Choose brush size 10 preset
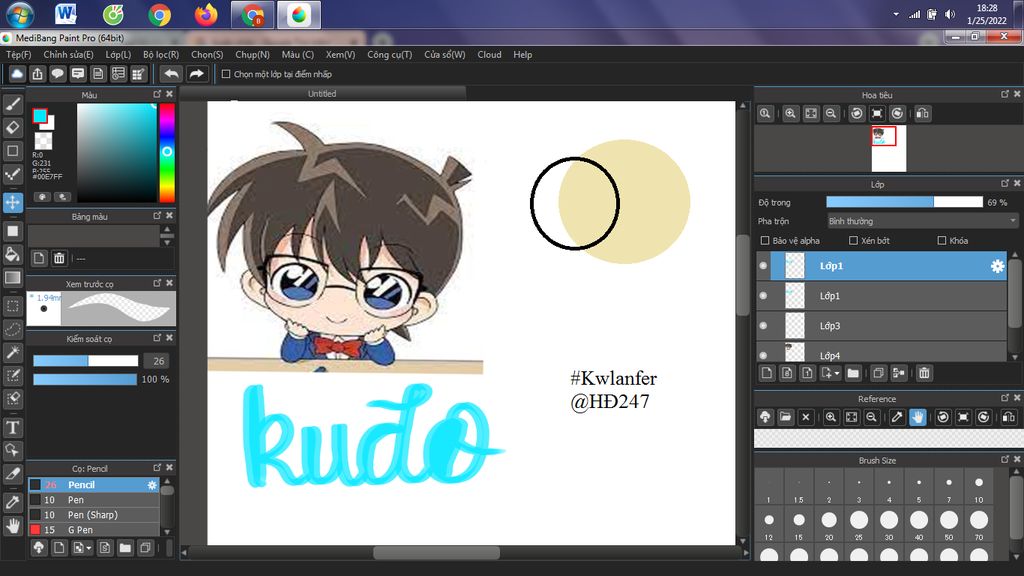 (978, 488)
